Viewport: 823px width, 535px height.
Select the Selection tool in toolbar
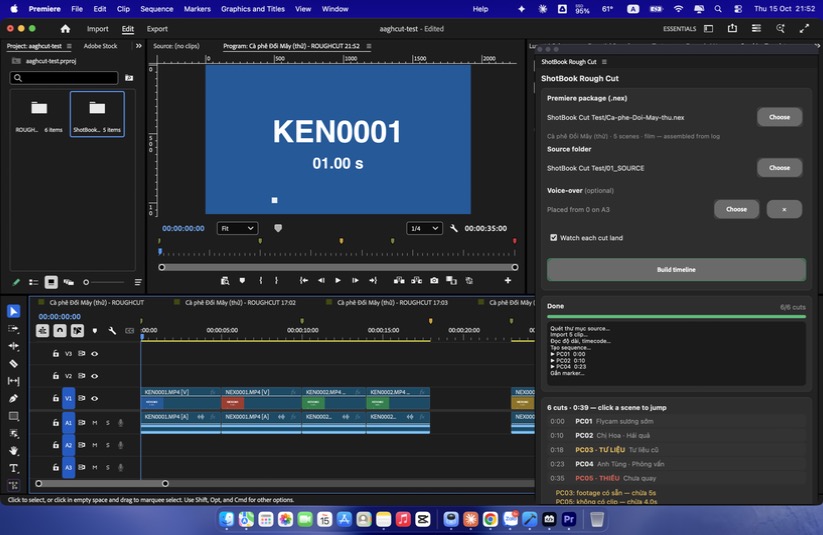(x=14, y=311)
